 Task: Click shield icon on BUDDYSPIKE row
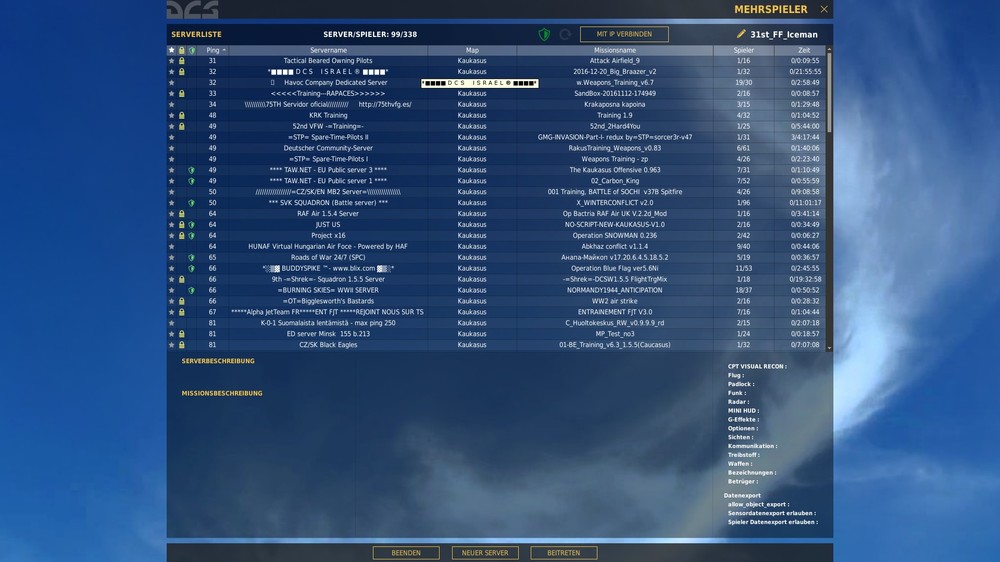tap(191, 269)
